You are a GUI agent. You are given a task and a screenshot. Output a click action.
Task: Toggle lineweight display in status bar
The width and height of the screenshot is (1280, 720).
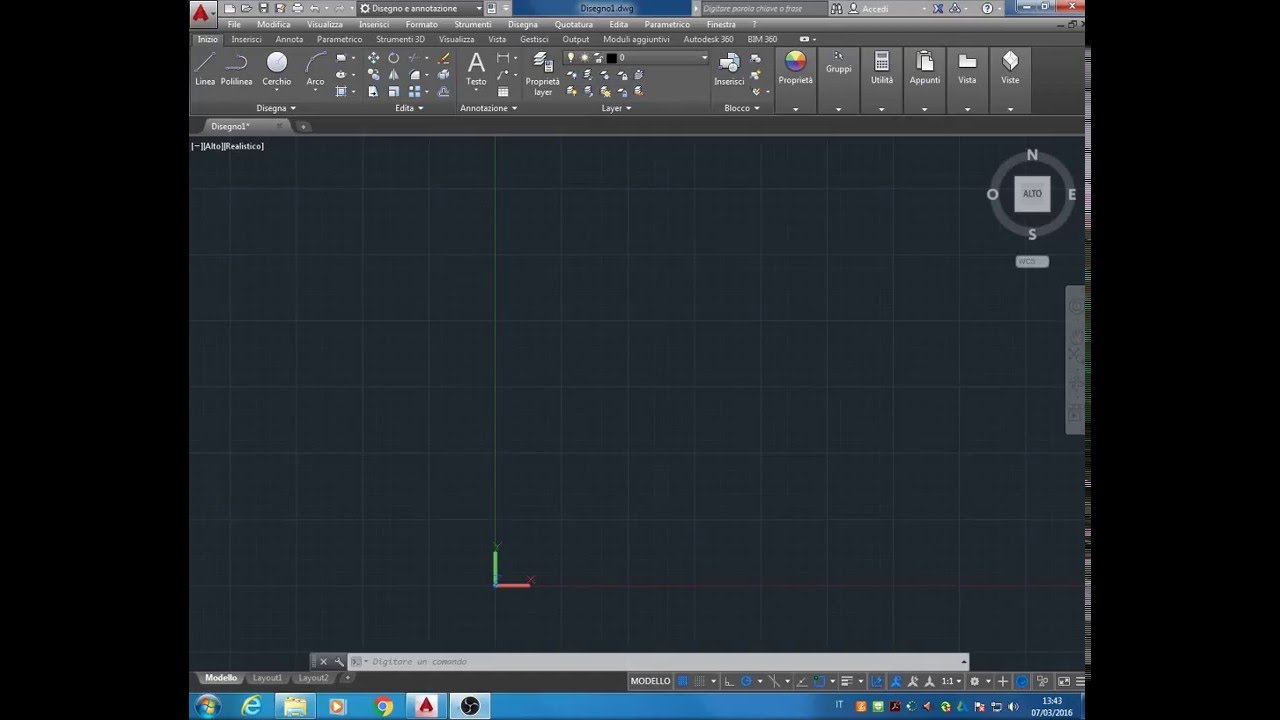point(846,681)
